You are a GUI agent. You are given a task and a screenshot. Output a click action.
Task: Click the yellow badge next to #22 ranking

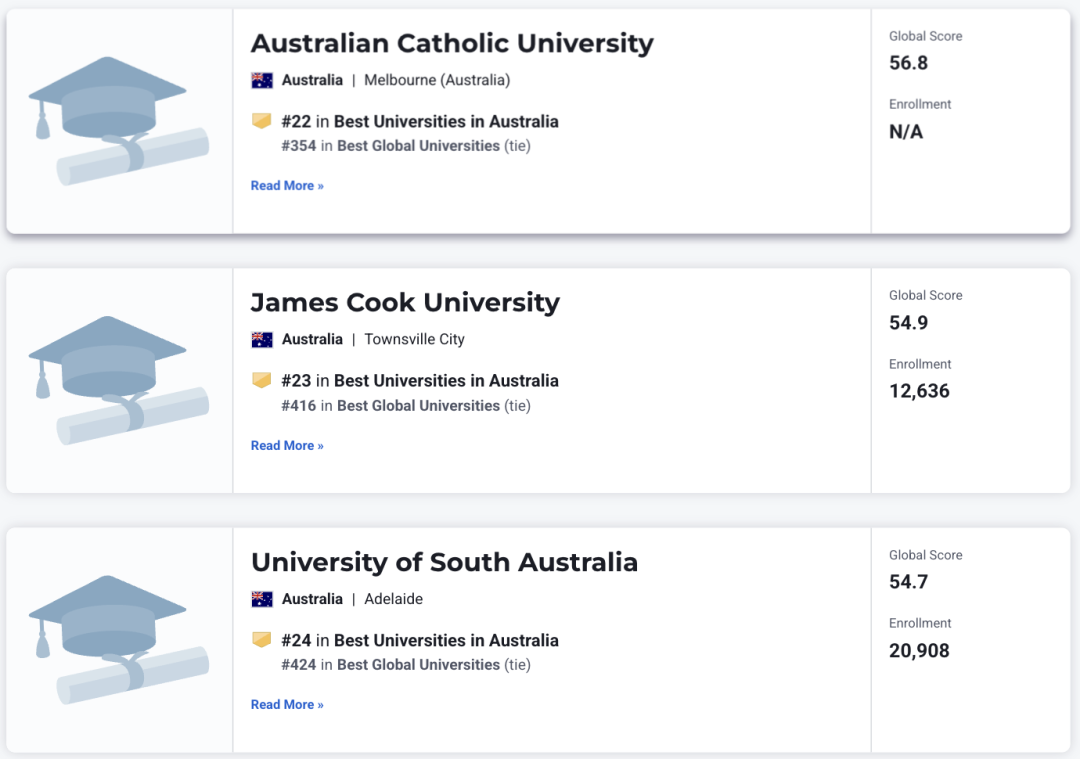[262, 121]
